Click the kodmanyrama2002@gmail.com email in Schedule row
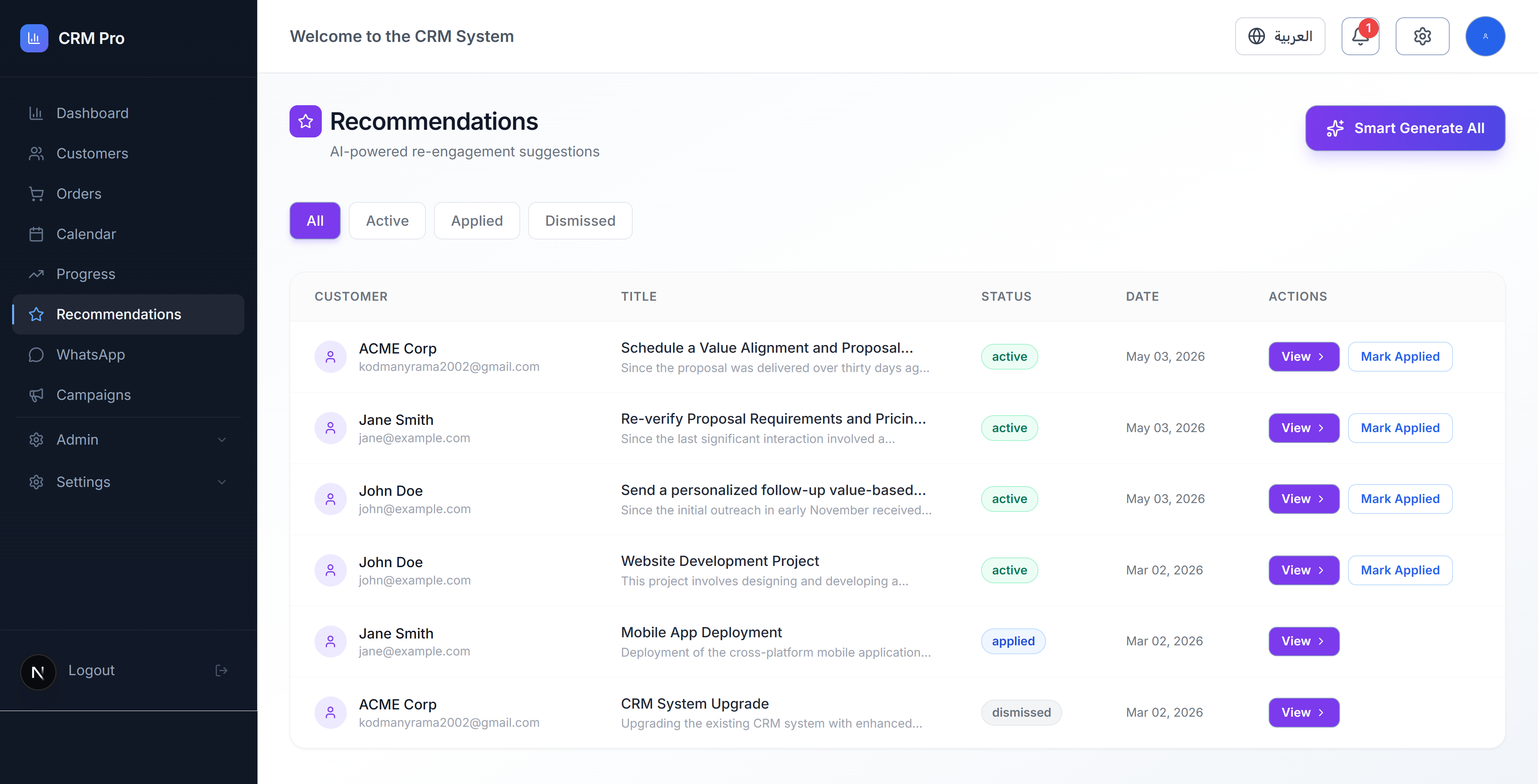The height and width of the screenshot is (784, 1538). [x=449, y=367]
